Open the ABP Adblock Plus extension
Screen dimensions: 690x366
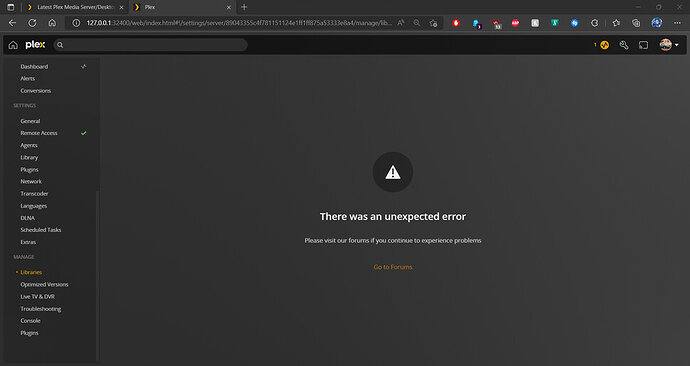515,23
